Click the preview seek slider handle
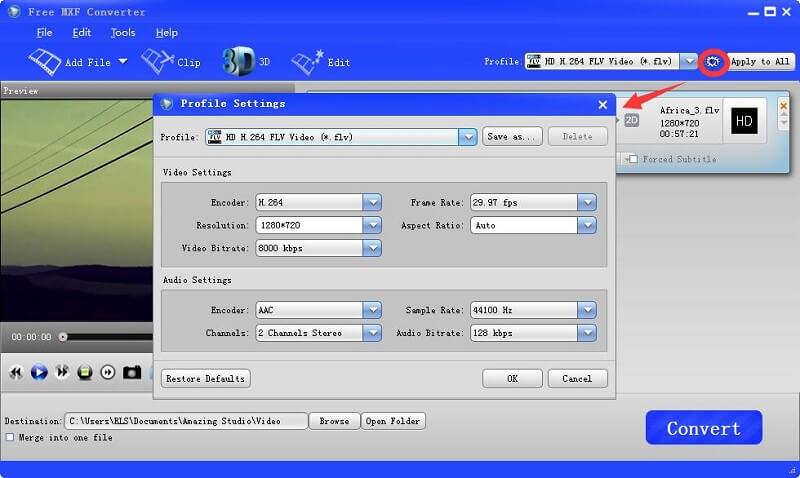The image size is (800, 478). coord(63,337)
